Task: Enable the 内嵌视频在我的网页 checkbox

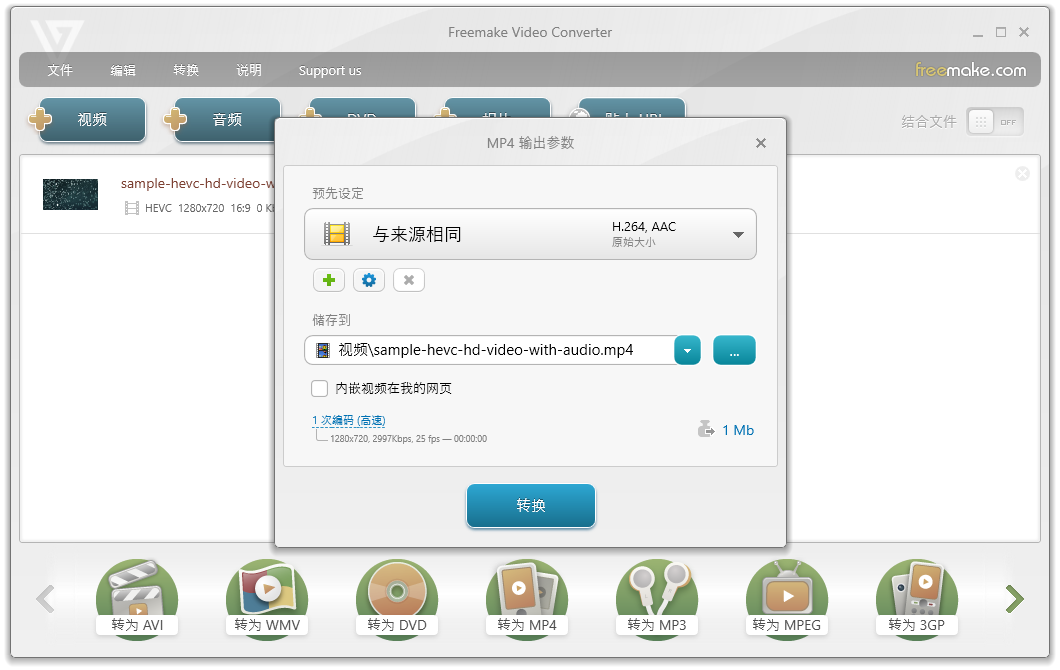Action: pos(318,388)
